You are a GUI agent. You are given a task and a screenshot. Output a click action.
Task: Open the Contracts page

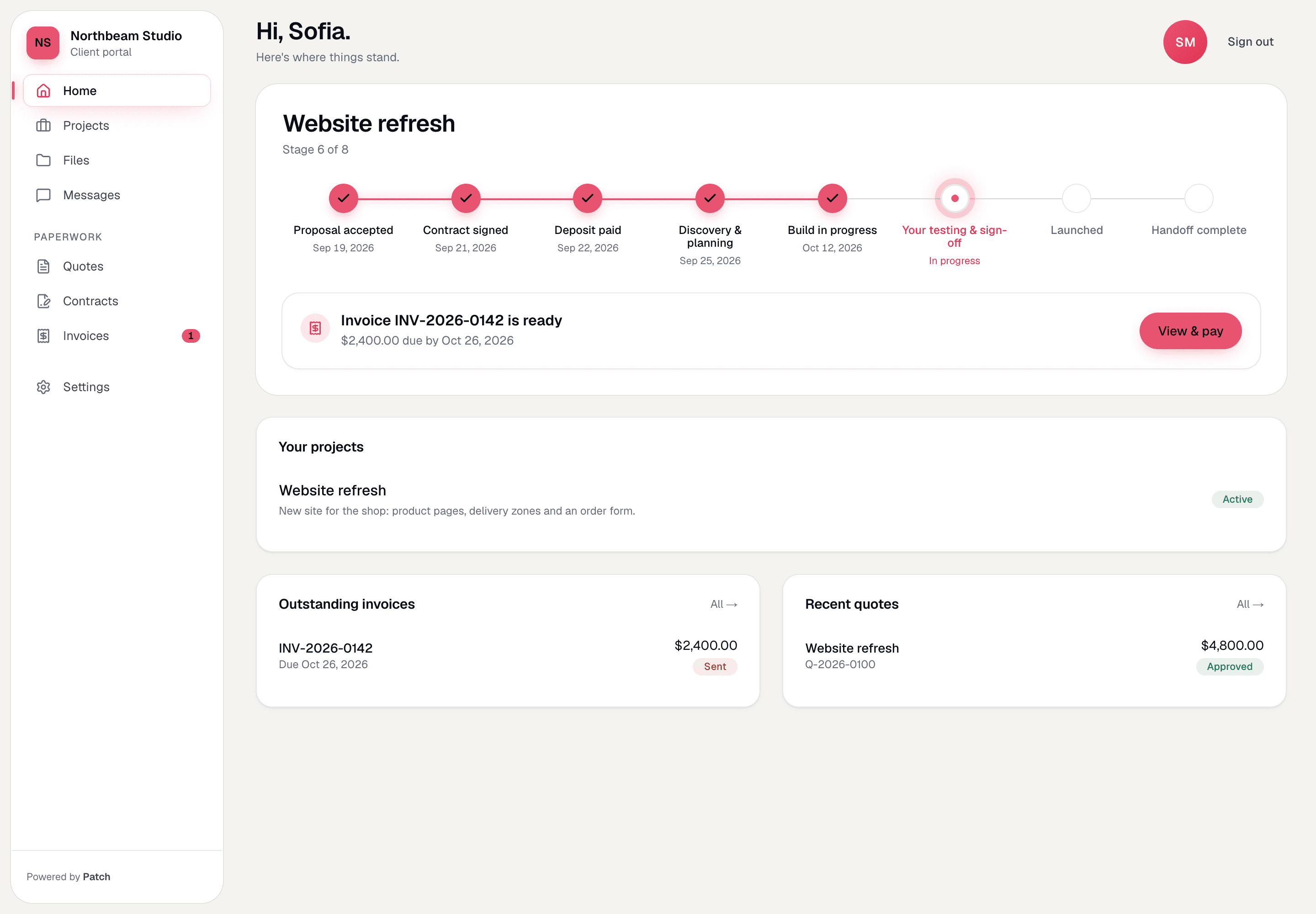click(x=117, y=301)
